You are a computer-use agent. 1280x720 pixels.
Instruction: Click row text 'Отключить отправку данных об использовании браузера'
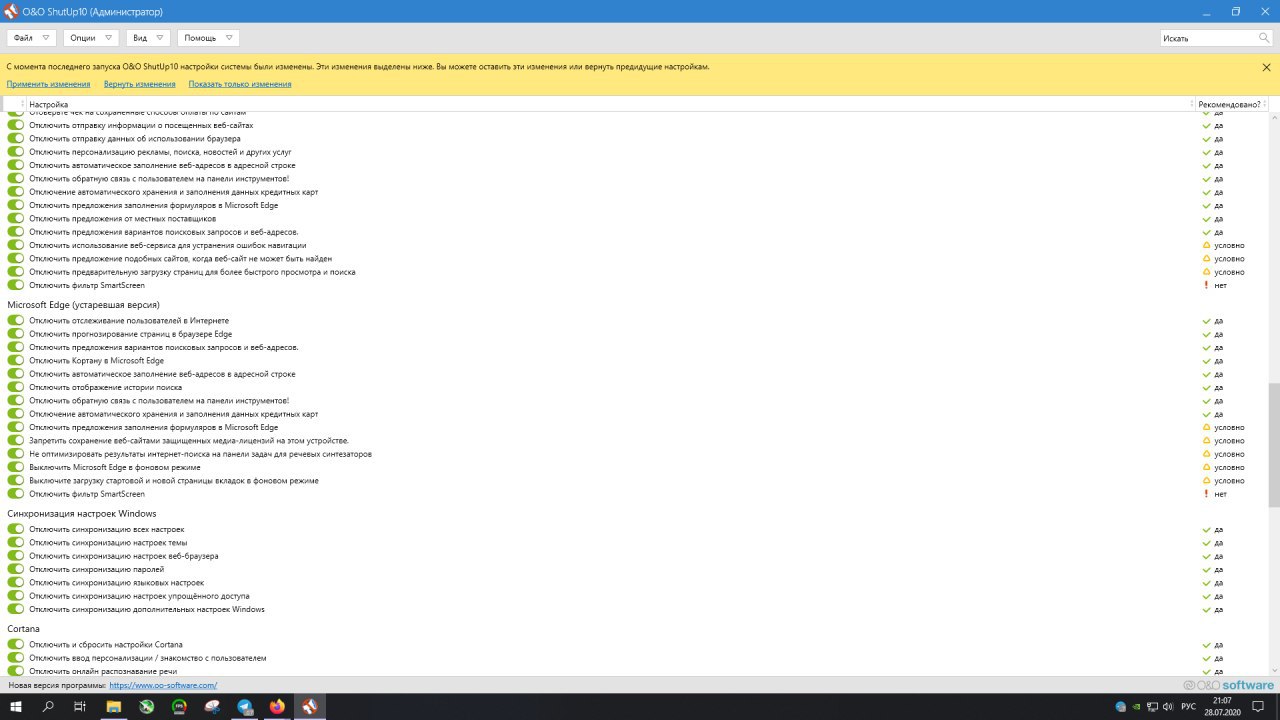coord(135,139)
